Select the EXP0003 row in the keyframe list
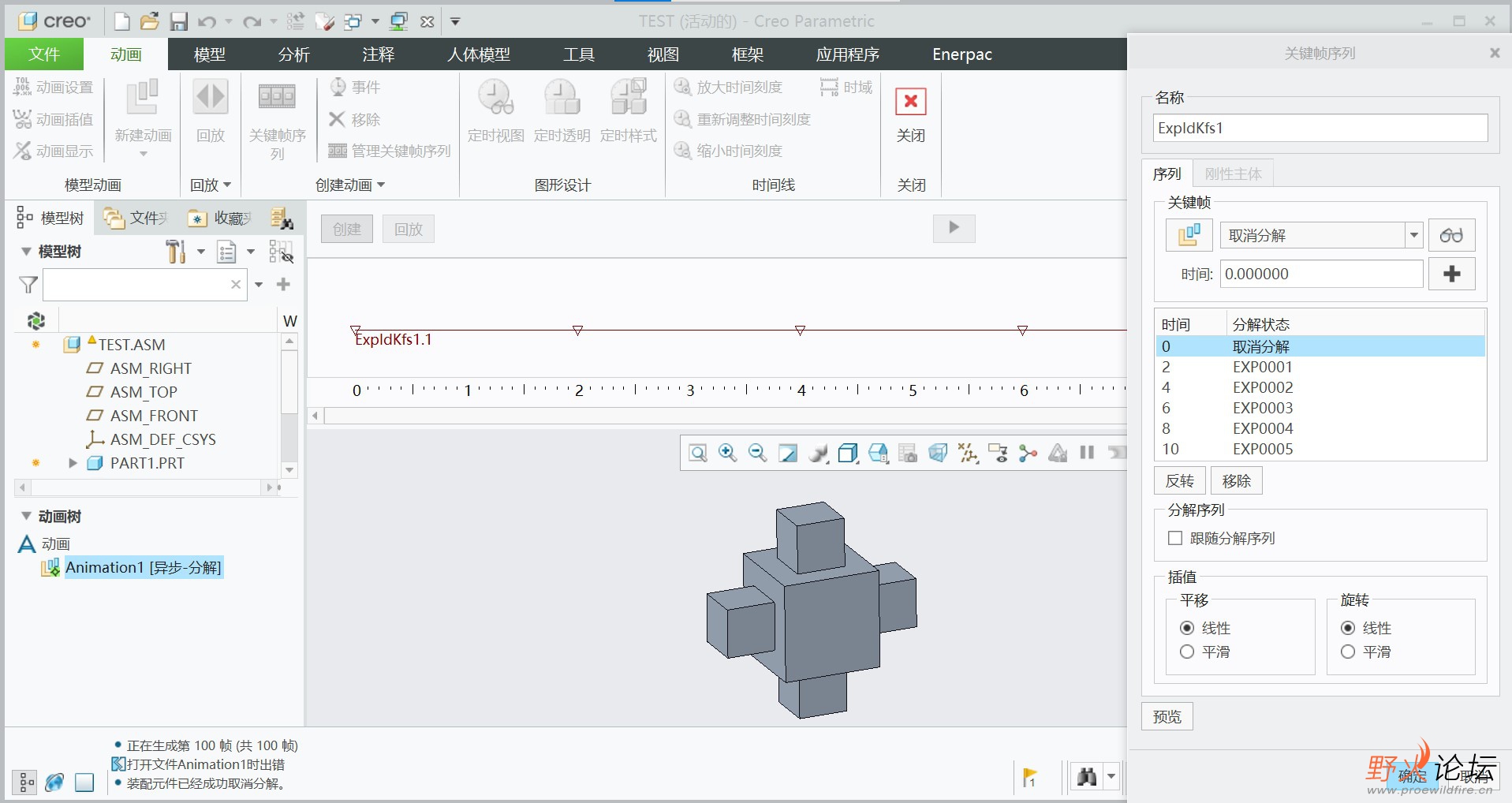Screen dimensions: 1512x803 [x=1320, y=408]
